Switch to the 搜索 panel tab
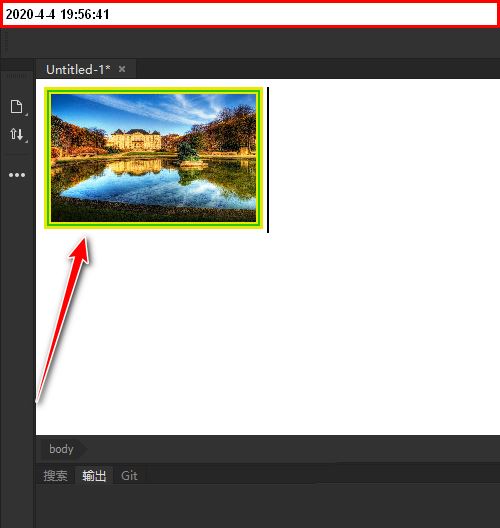 click(x=56, y=475)
